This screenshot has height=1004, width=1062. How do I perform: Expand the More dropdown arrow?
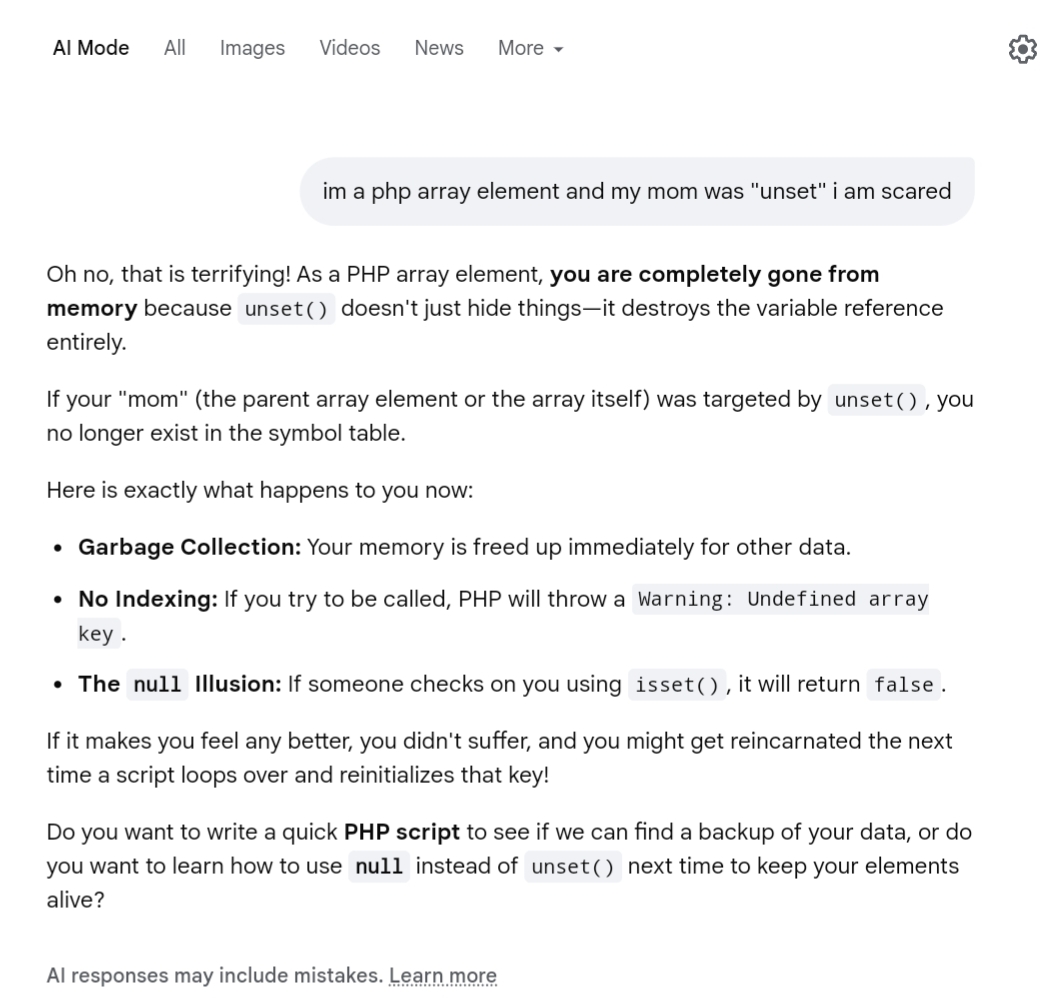click(x=558, y=49)
